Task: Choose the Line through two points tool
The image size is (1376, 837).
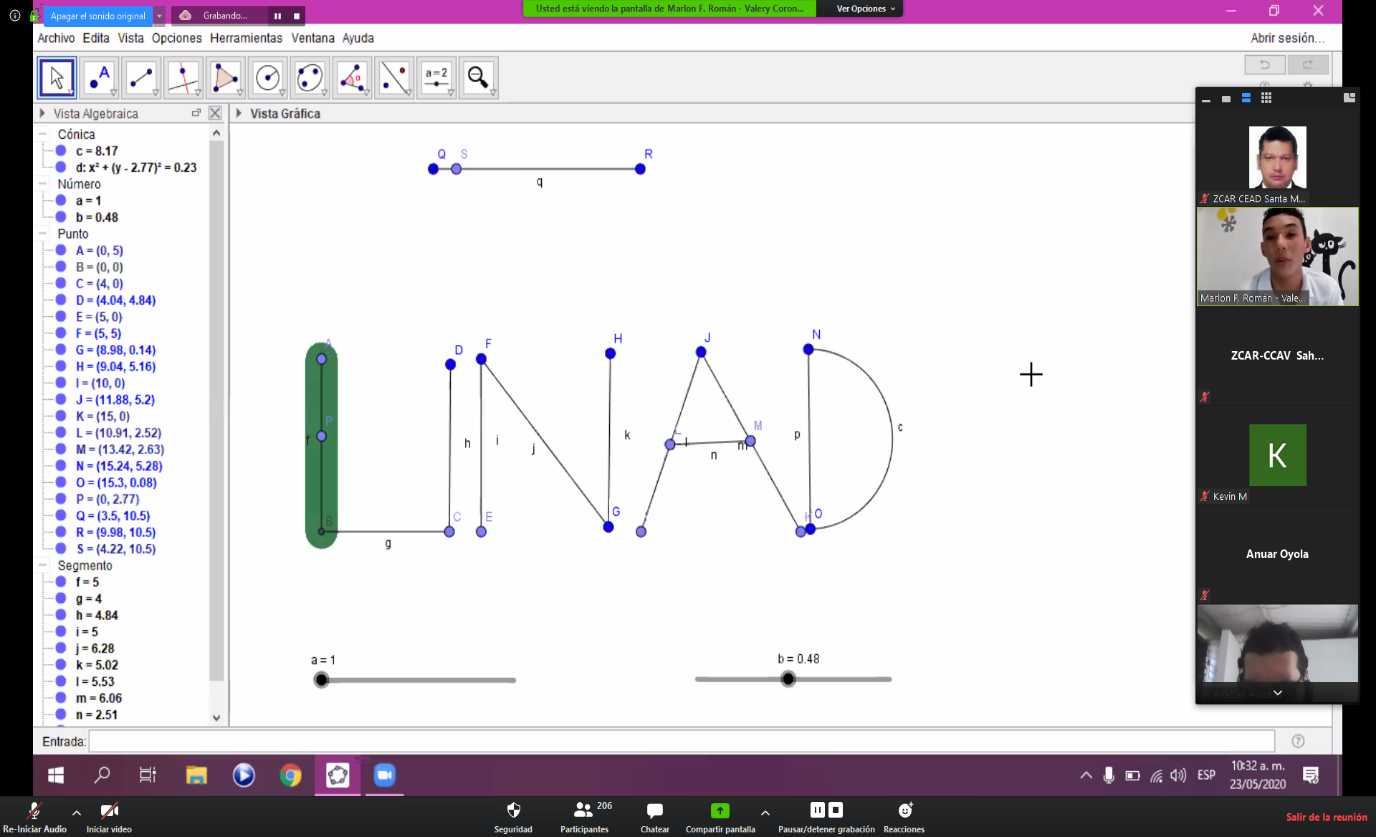Action: [x=141, y=78]
